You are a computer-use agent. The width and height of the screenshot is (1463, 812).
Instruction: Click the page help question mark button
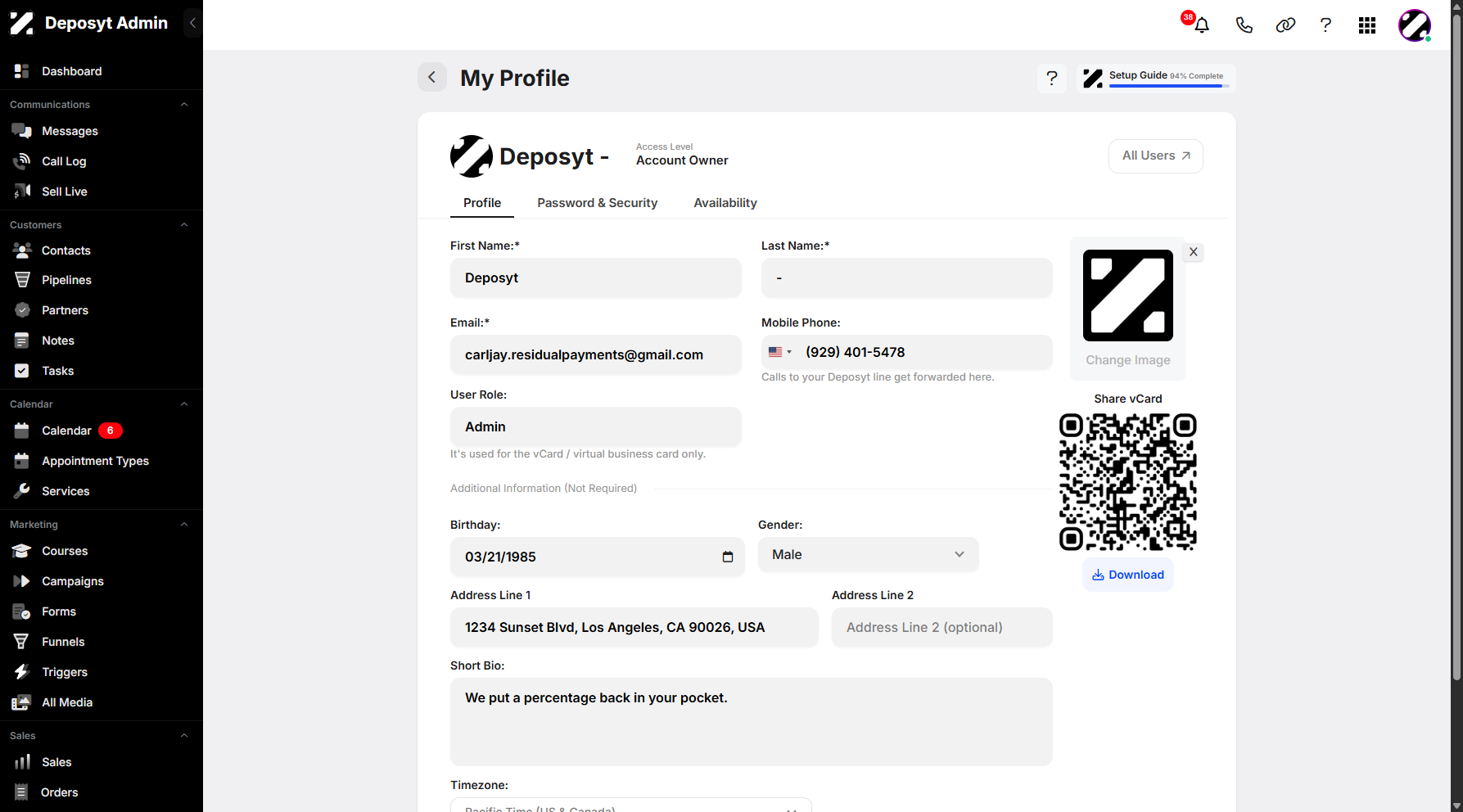click(1052, 78)
